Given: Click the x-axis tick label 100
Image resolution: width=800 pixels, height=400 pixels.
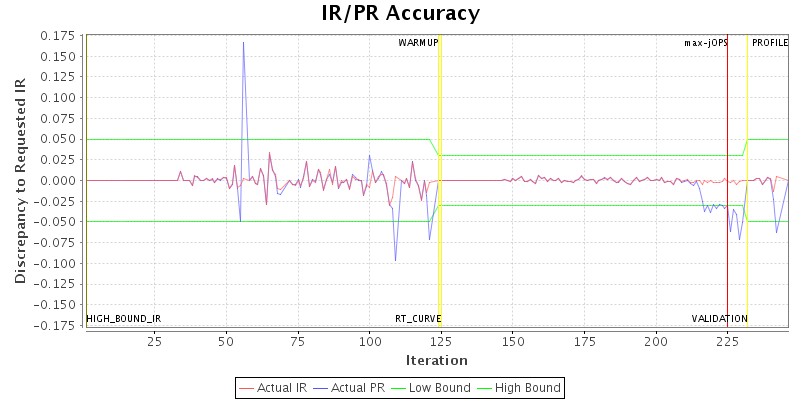Looking at the screenshot, I should [369, 341].
